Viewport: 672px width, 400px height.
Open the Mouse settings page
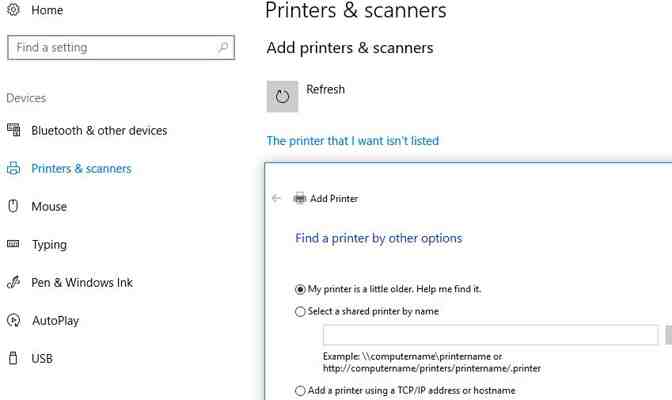pyautogui.click(x=49, y=206)
